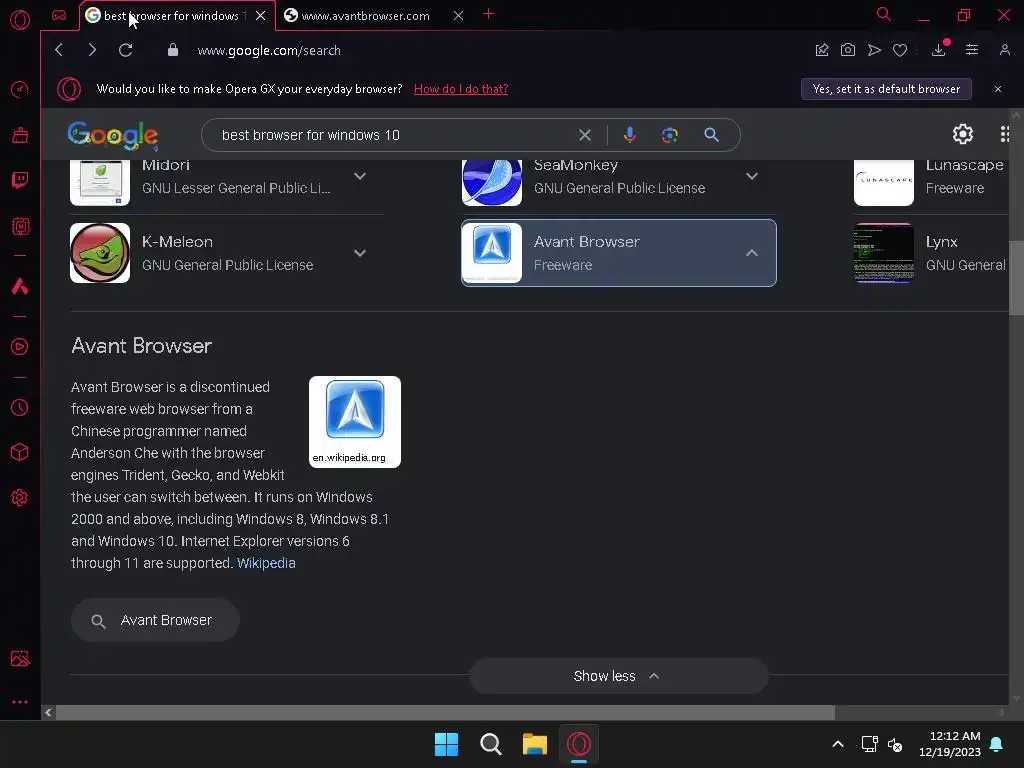Open the downloads icon in toolbar
The image size is (1024, 768).
click(938, 50)
